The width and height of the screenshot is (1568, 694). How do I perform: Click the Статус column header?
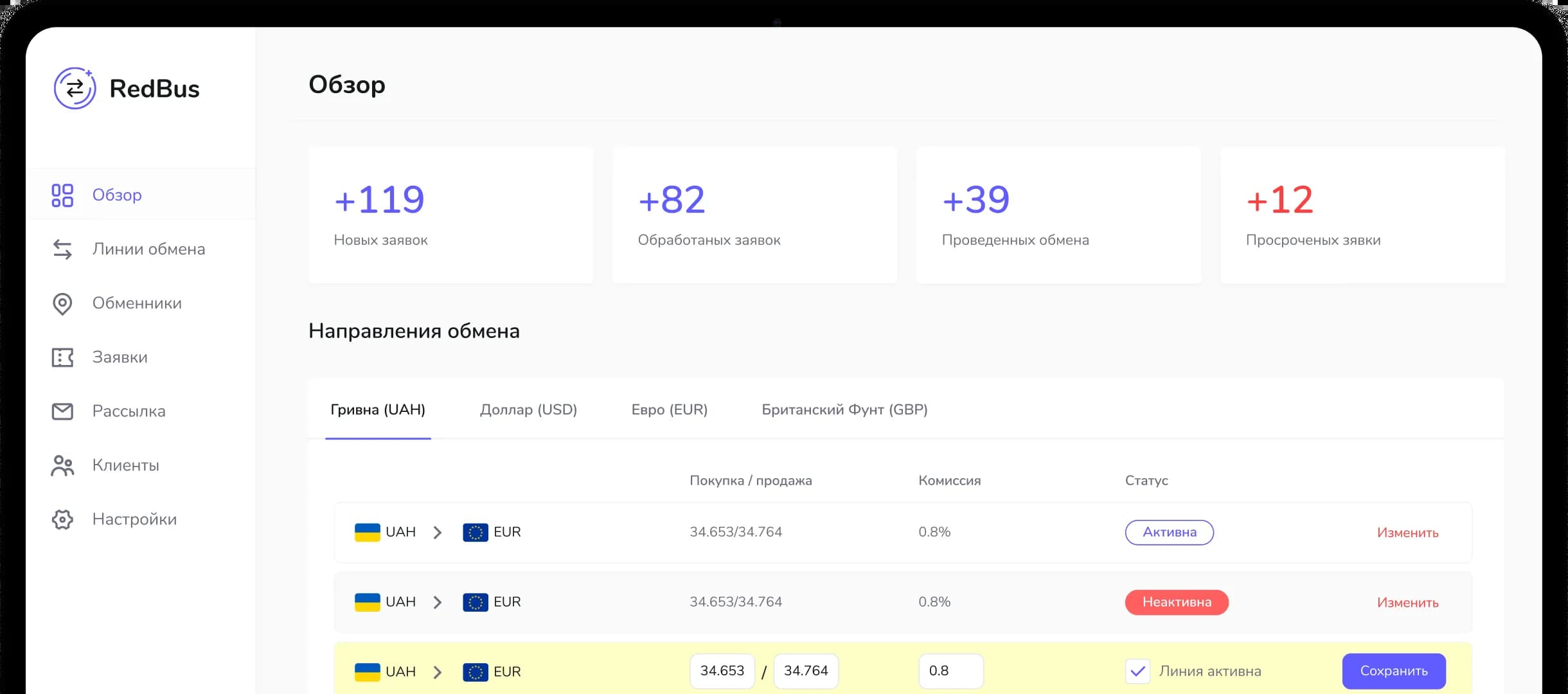point(1146,481)
